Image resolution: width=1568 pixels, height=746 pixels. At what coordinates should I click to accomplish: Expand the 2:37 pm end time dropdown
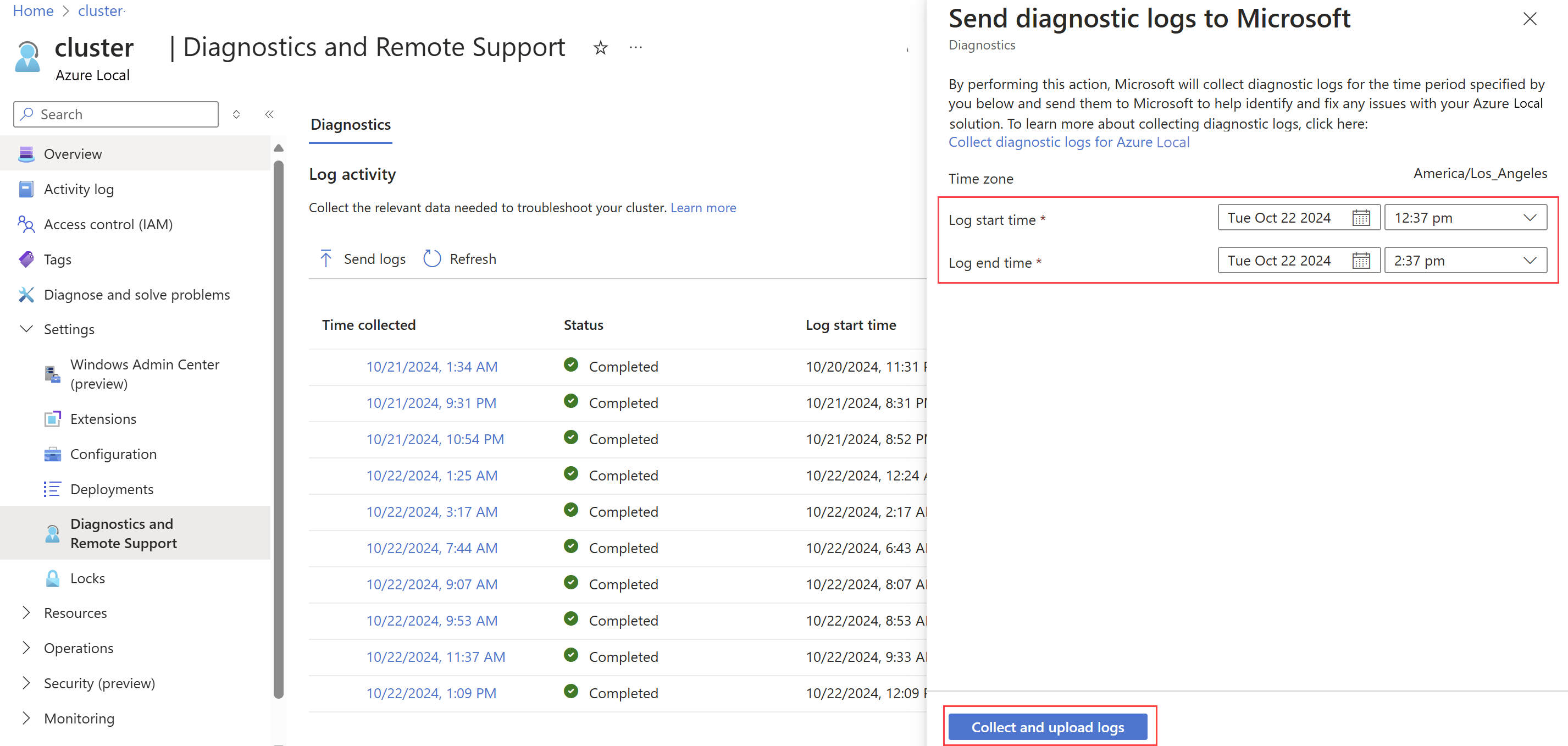1529,261
